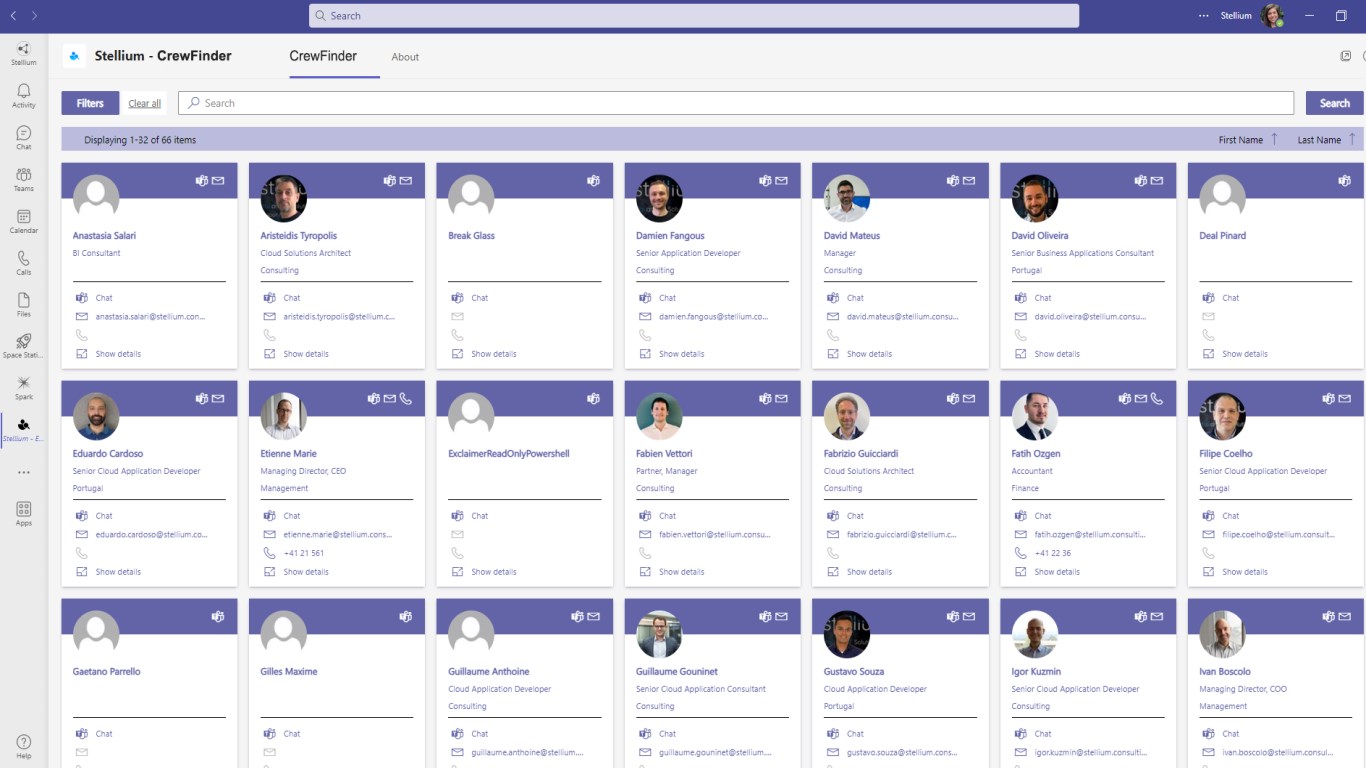
Task: Expand Show details for Damien Fangous
Action: click(x=672, y=354)
